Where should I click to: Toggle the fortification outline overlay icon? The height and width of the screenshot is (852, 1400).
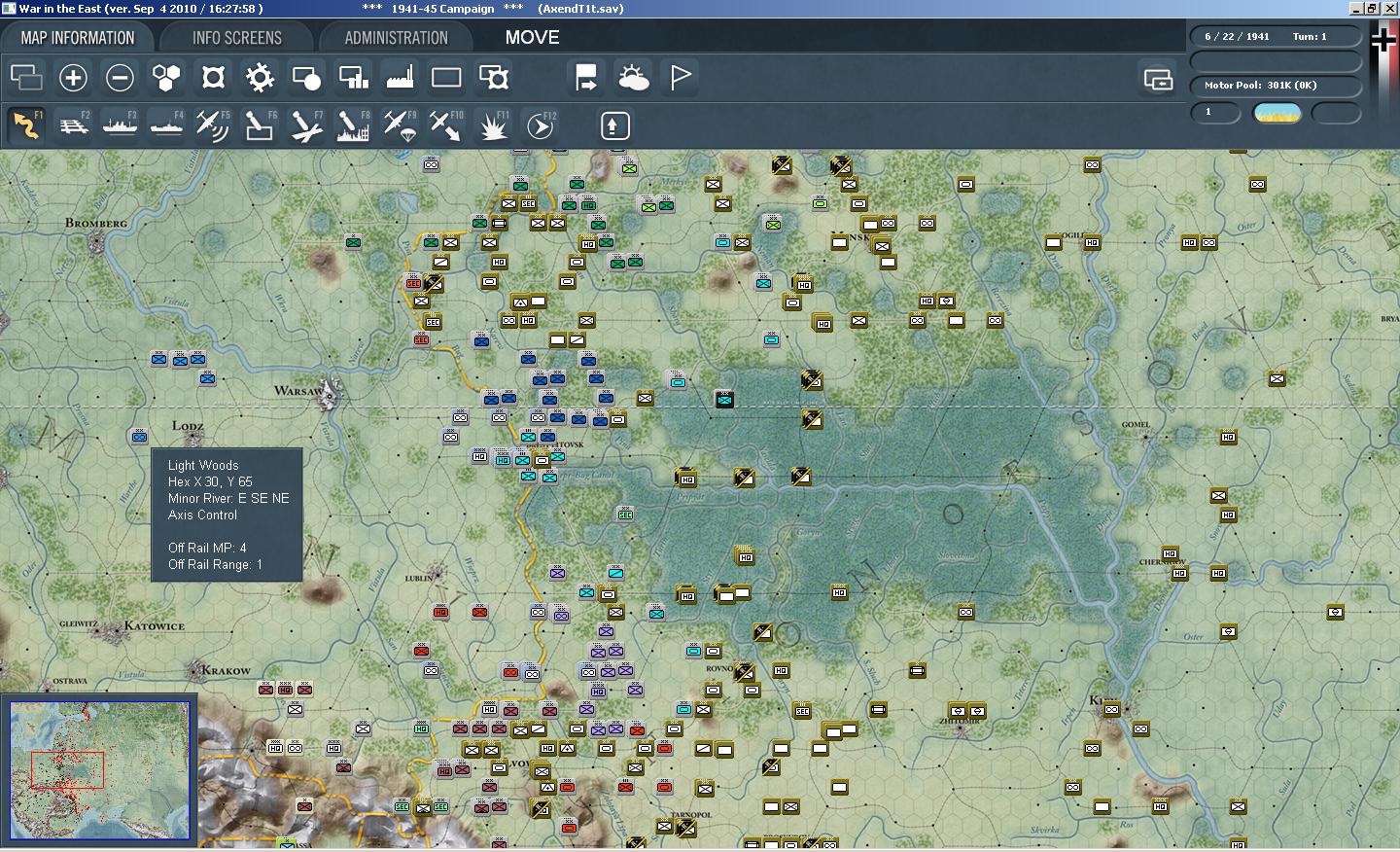point(213,77)
